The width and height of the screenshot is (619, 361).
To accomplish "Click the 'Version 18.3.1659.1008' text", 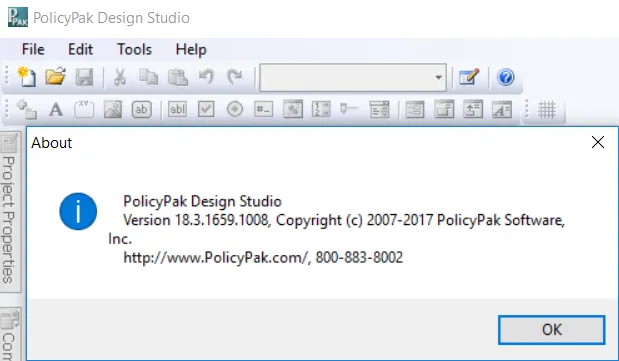I will [x=196, y=220].
